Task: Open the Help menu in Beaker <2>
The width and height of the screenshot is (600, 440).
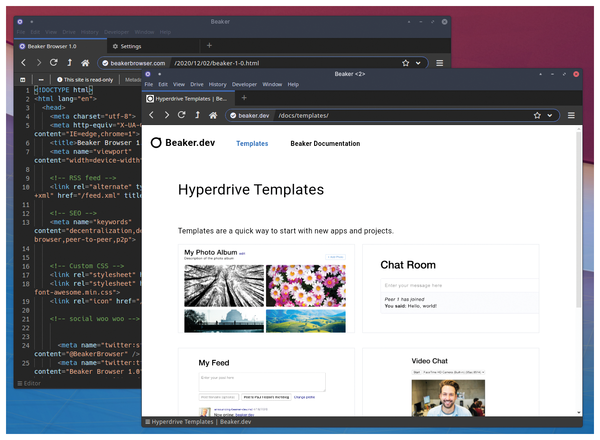Action: coord(293,84)
